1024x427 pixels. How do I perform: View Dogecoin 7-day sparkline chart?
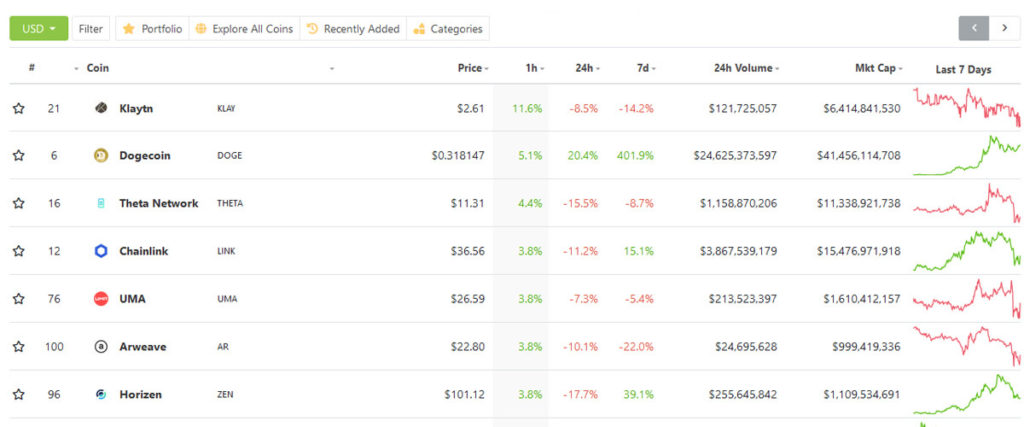(967, 155)
